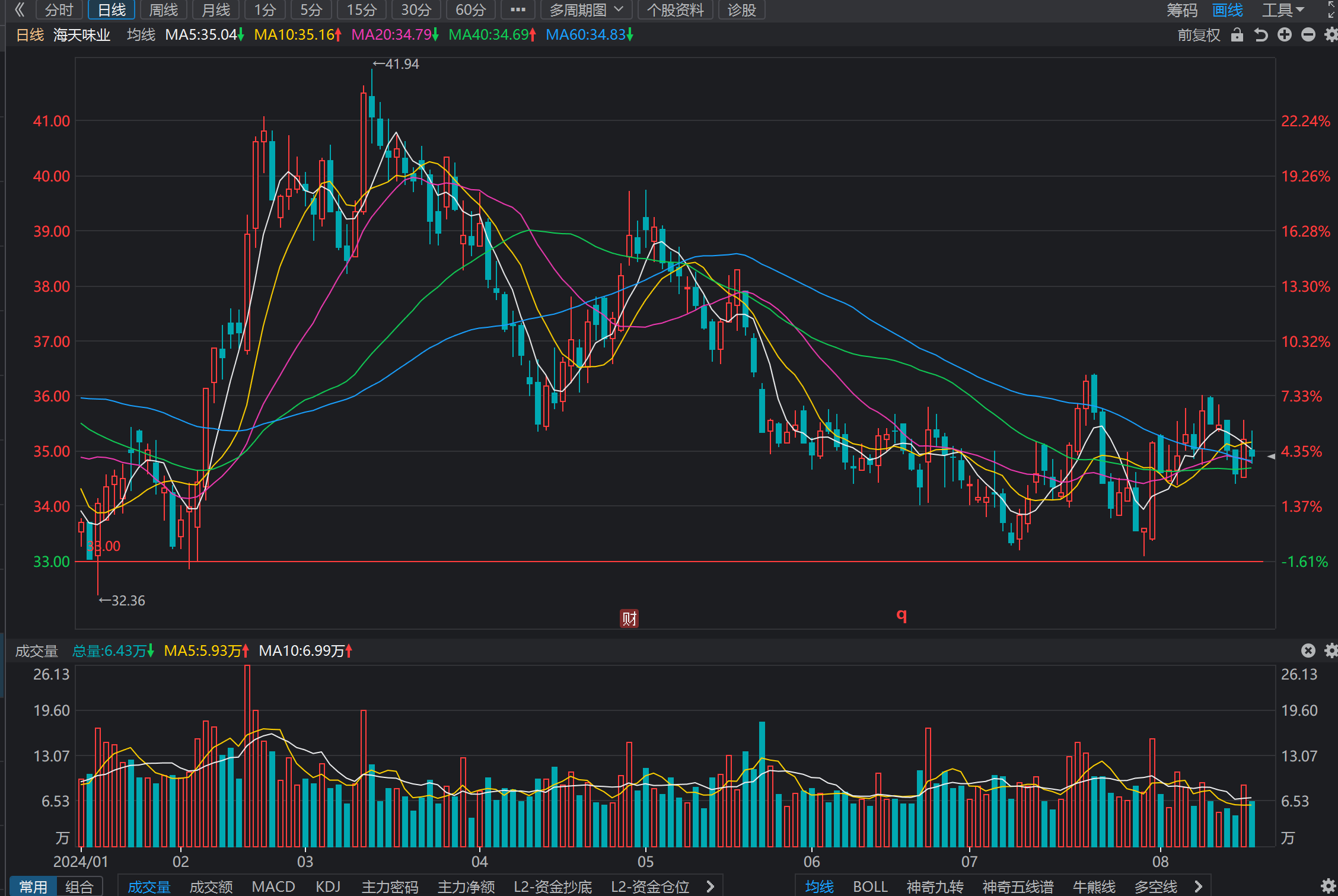This screenshot has height=896, width=1338.
Task: Toggle the 画线 drawing tools
Action: click(x=1228, y=10)
